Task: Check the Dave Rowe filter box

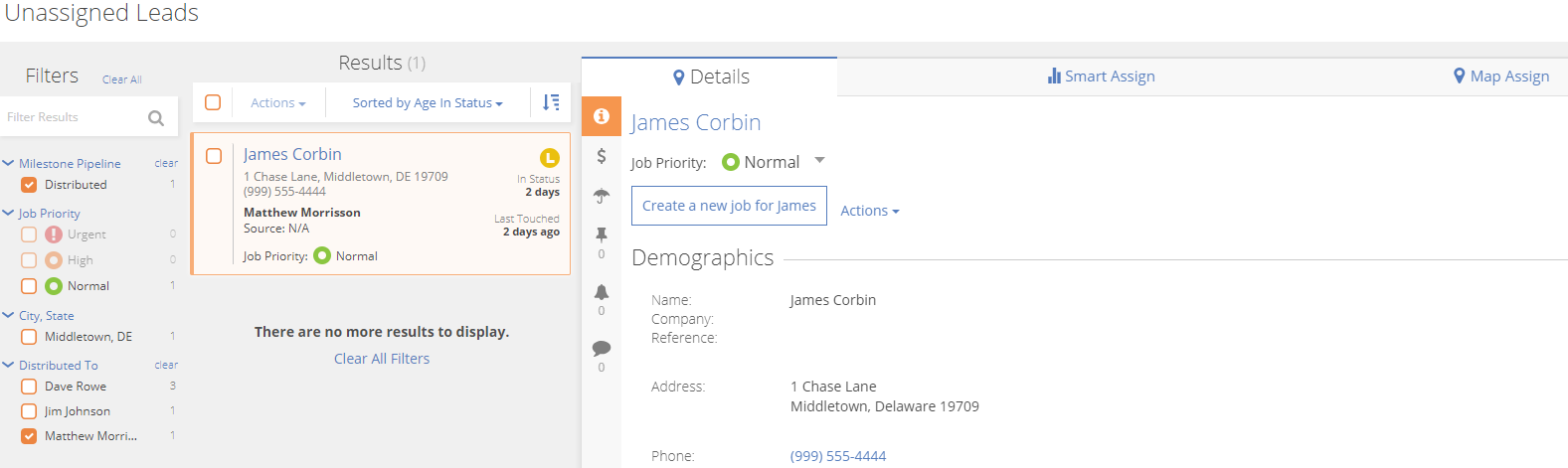Action: tap(29, 387)
